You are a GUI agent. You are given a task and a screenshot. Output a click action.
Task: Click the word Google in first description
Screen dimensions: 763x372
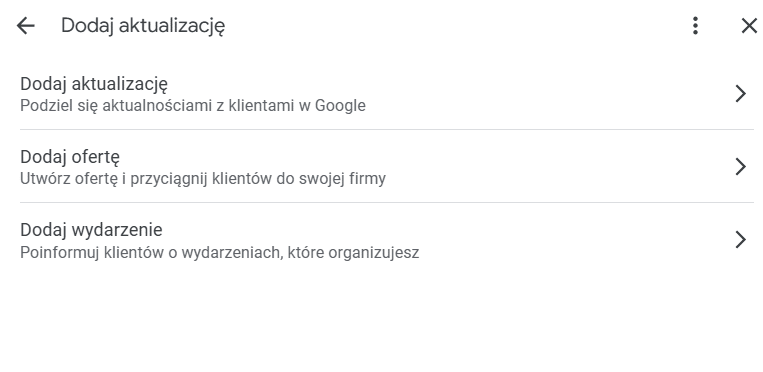tap(340, 105)
